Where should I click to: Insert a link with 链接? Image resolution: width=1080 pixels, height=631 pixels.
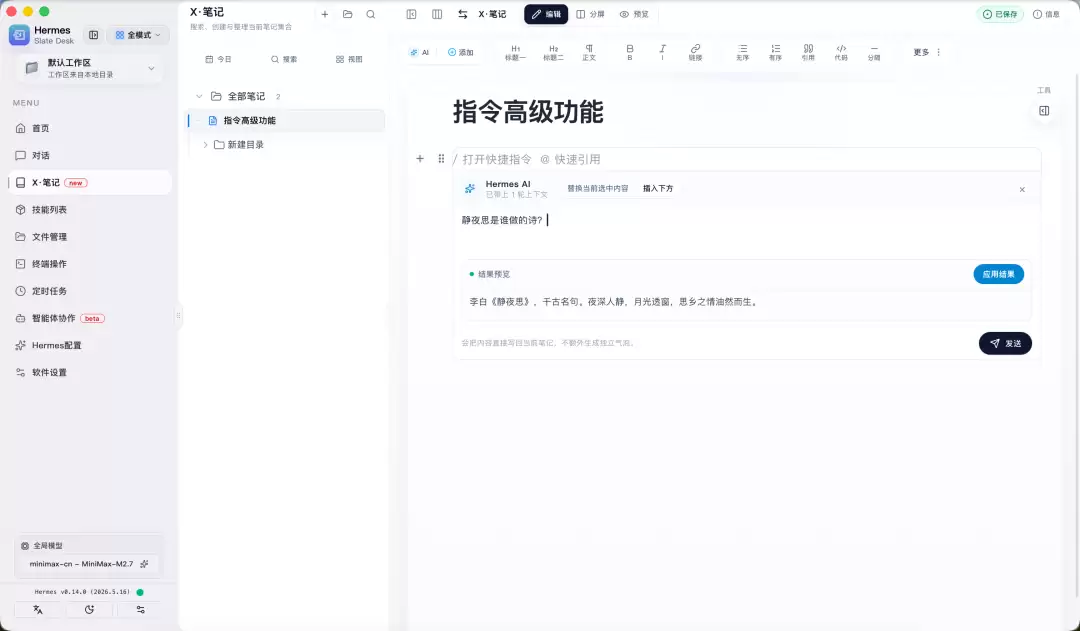tap(696, 52)
